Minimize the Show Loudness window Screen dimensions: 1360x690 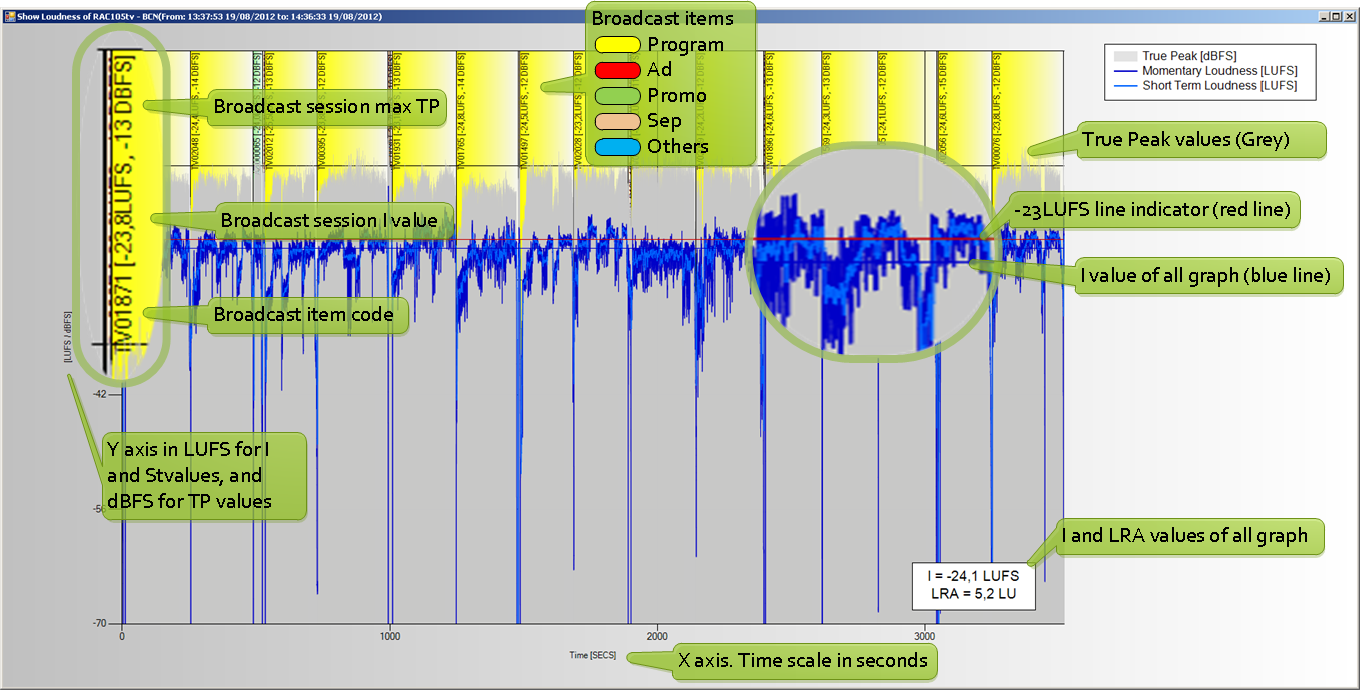1323,17
